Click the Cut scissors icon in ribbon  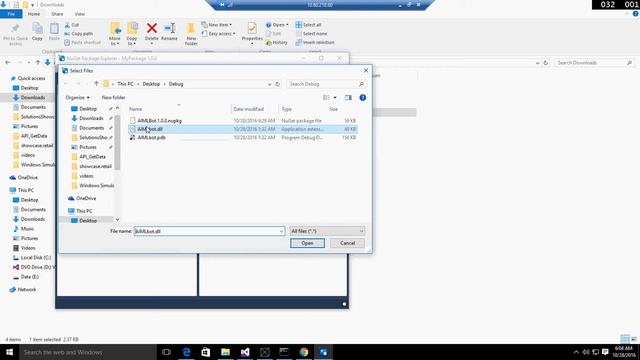[x=67, y=25]
